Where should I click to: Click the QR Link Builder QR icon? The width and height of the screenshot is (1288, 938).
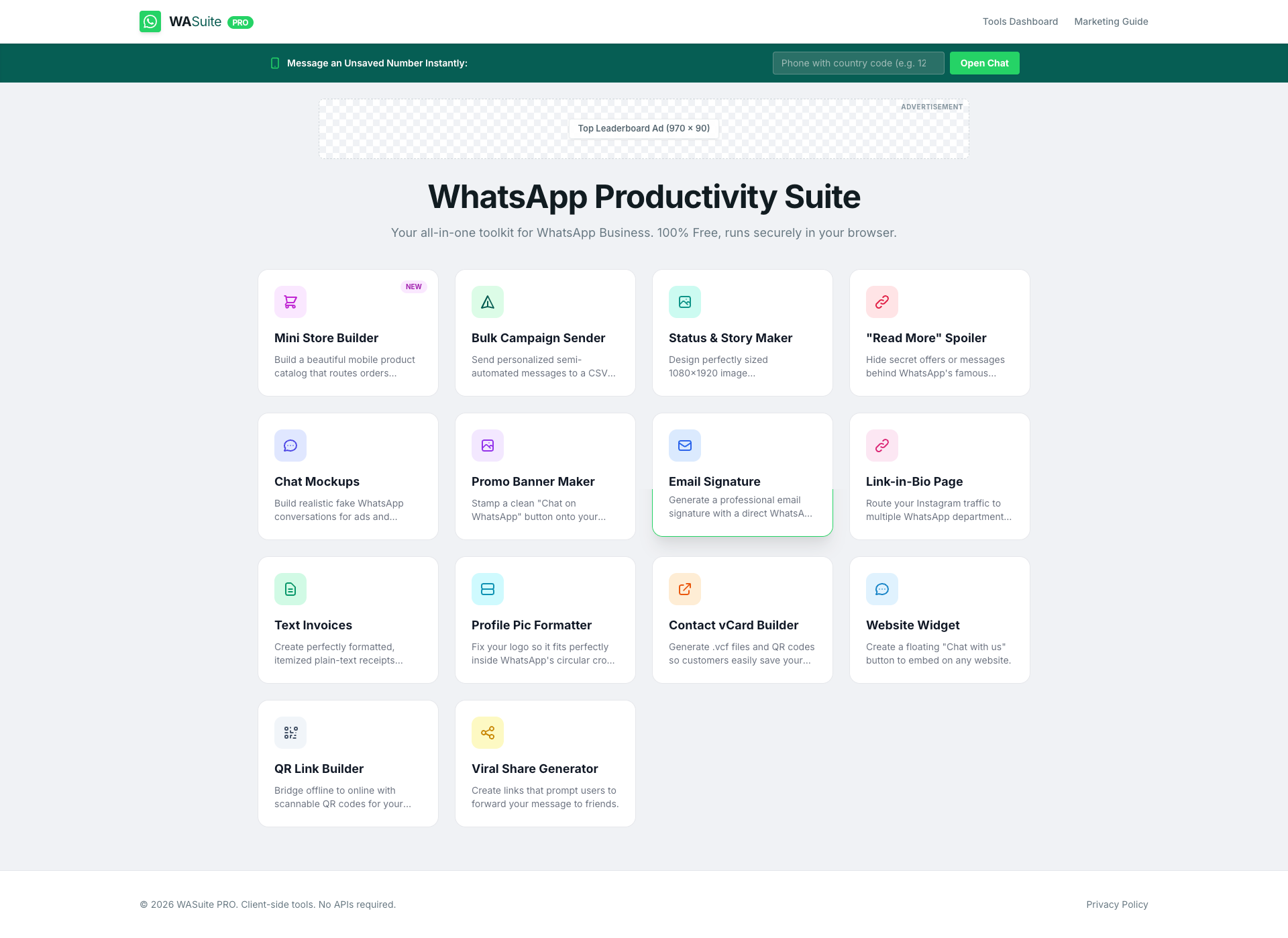coord(290,733)
